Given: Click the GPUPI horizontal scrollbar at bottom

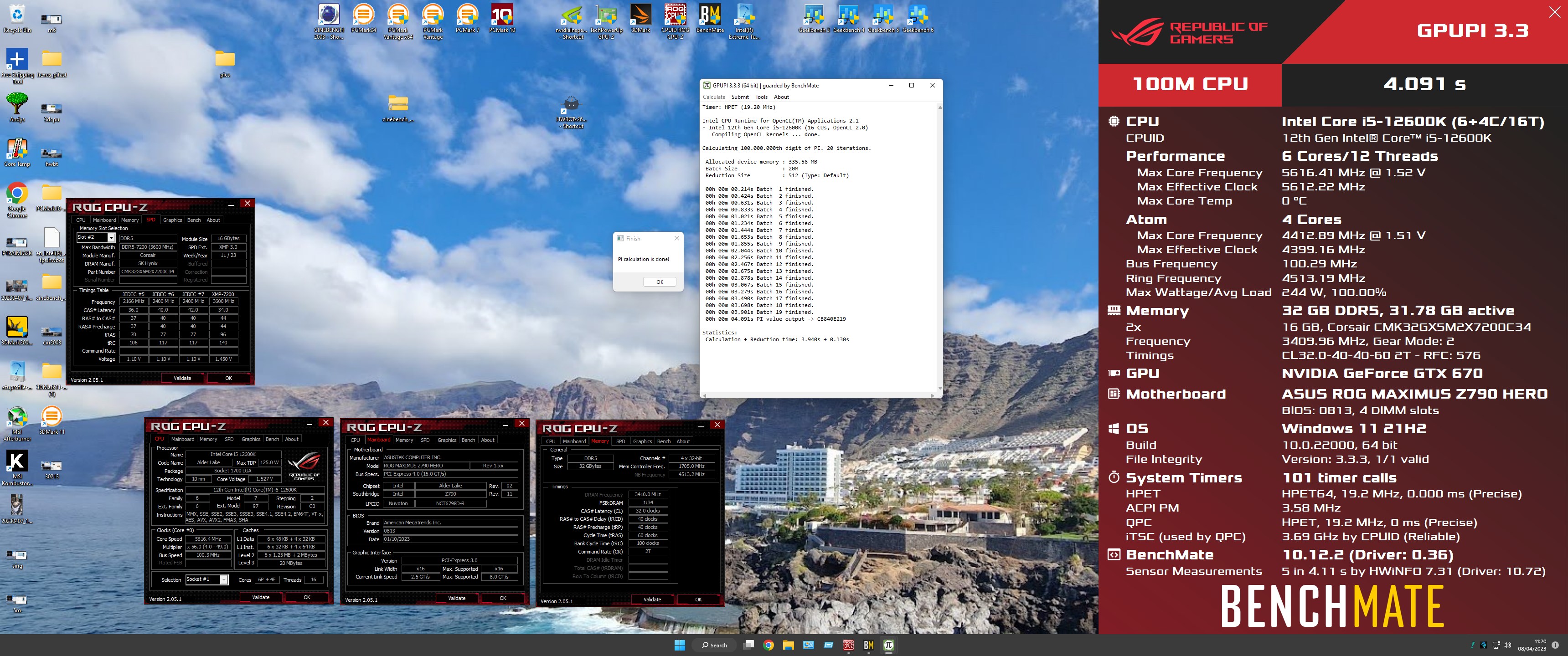Looking at the screenshot, I should tap(819, 395).
